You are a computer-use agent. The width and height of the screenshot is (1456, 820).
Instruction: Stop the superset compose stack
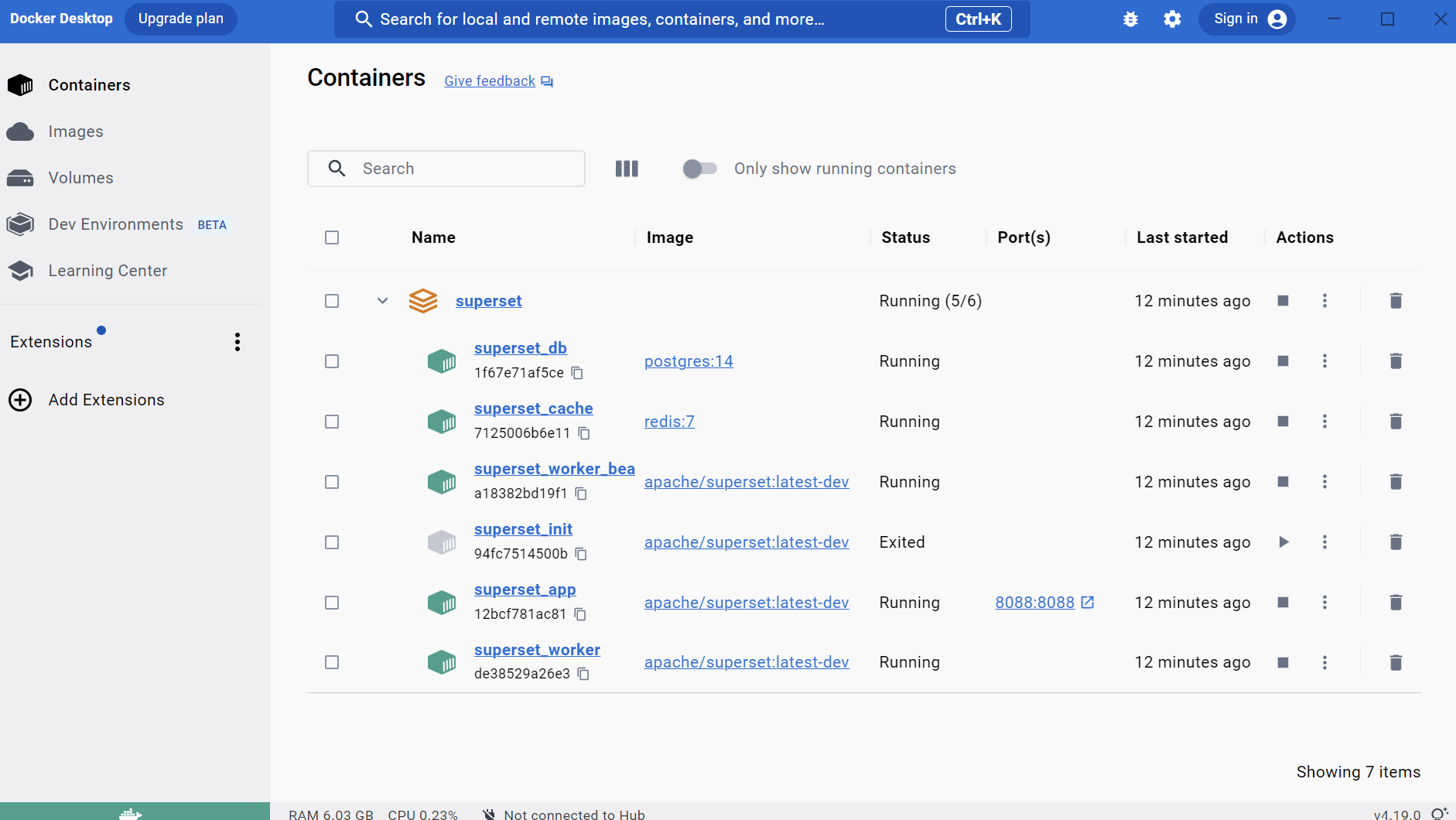pyautogui.click(x=1283, y=301)
